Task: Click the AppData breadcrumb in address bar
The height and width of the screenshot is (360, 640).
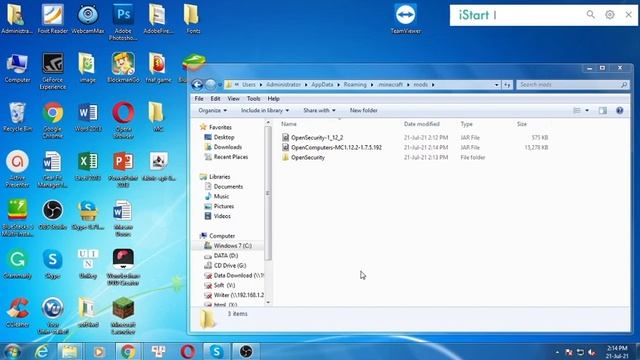Action: coord(322,84)
